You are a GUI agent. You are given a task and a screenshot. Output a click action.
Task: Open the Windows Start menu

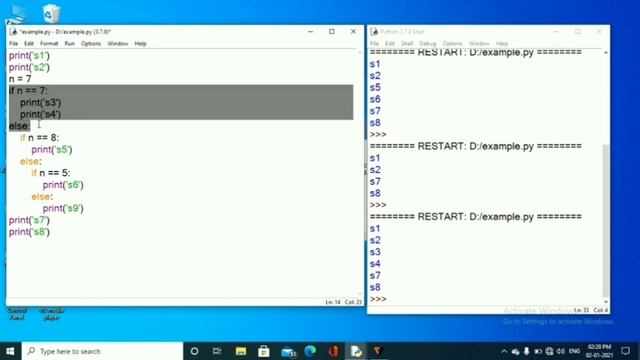point(10,351)
